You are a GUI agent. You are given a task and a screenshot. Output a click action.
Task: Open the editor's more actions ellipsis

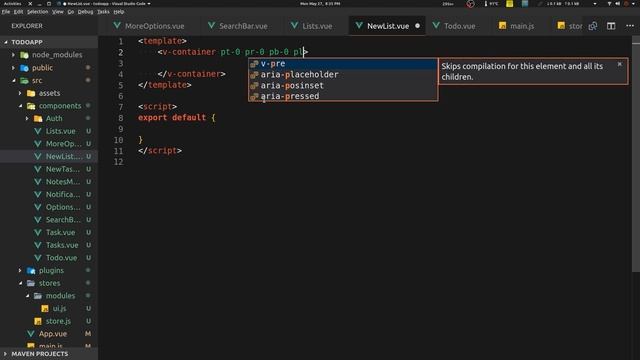point(629,26)
